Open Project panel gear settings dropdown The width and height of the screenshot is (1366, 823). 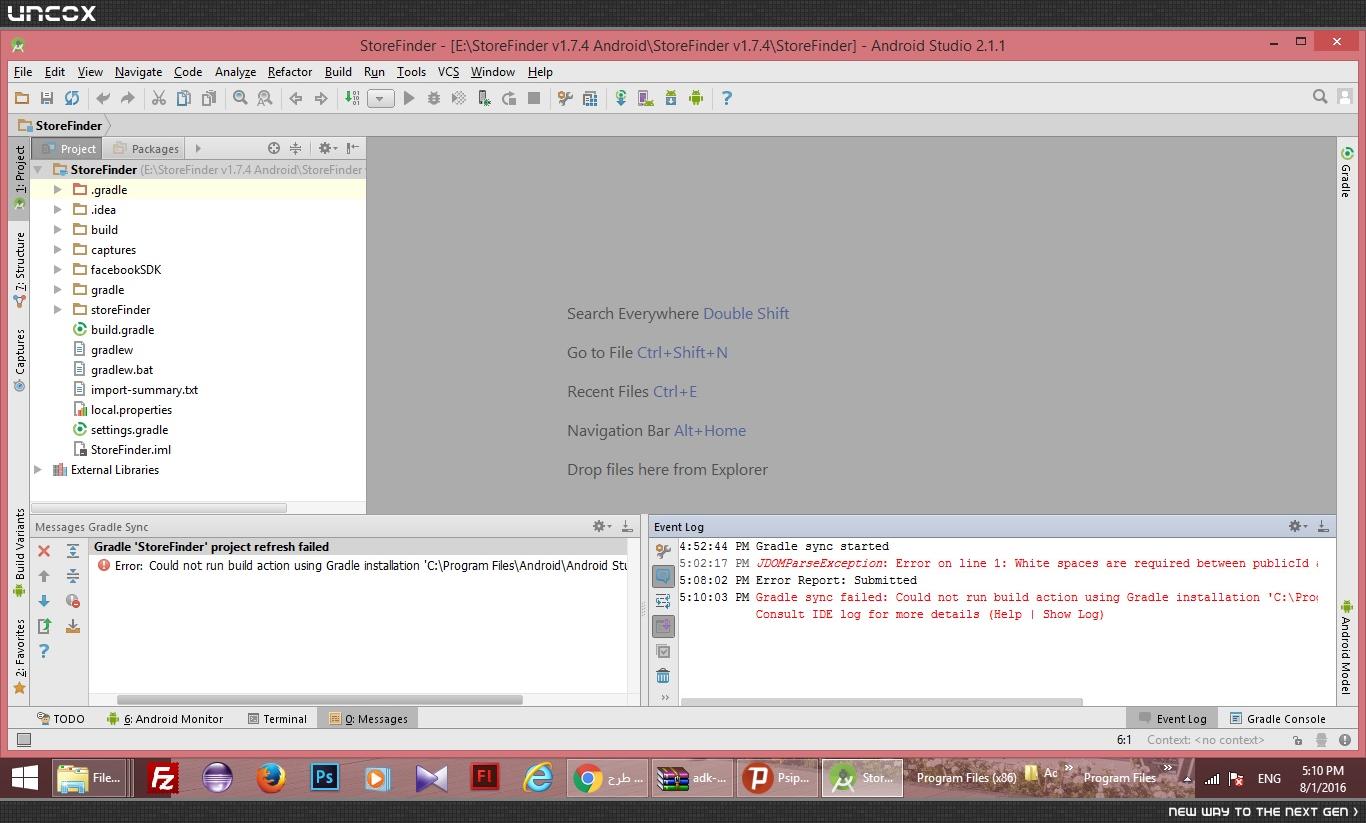[x=327, y=148]
